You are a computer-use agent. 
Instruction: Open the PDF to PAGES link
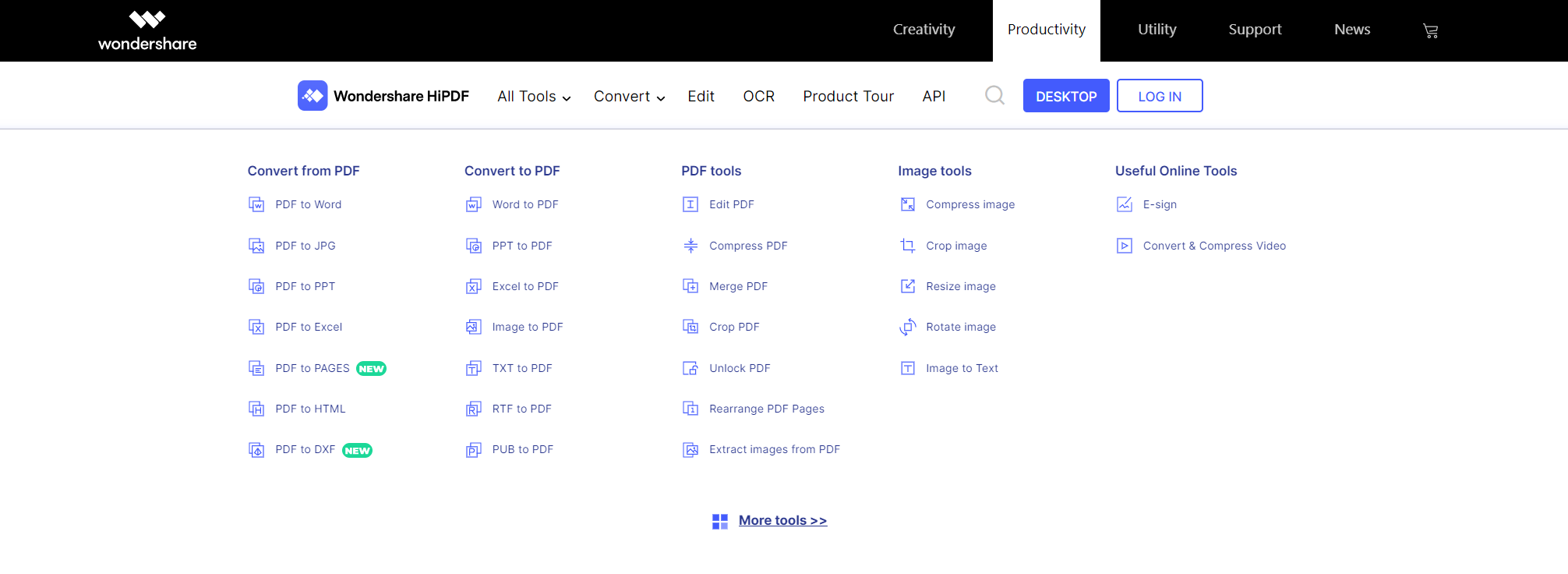(x=312, y=368)
